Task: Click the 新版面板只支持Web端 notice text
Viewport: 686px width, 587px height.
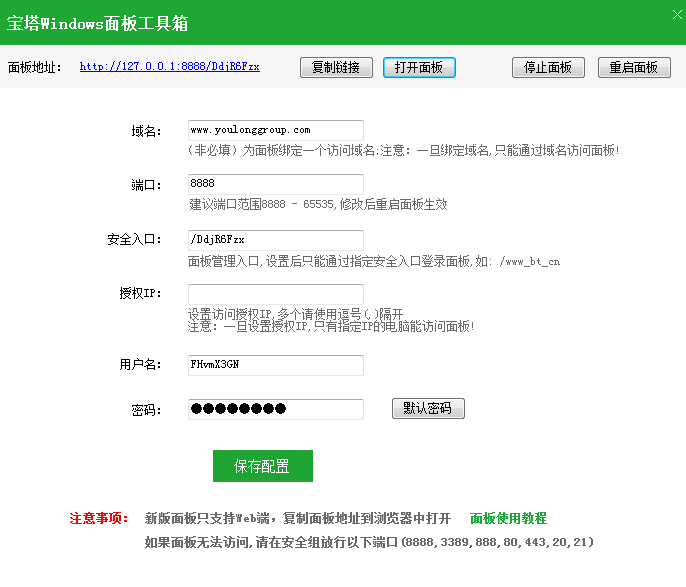Action: pyautogui.click(x=298, y=518)
